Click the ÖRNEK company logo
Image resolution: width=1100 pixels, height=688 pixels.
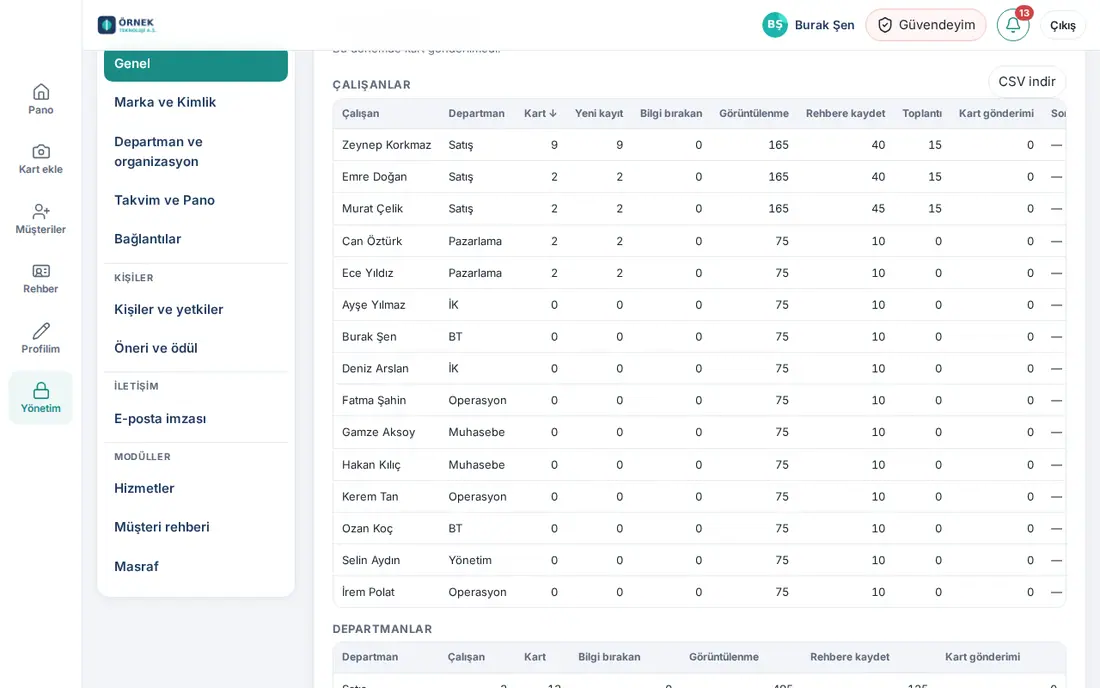[x=127, y=25]
